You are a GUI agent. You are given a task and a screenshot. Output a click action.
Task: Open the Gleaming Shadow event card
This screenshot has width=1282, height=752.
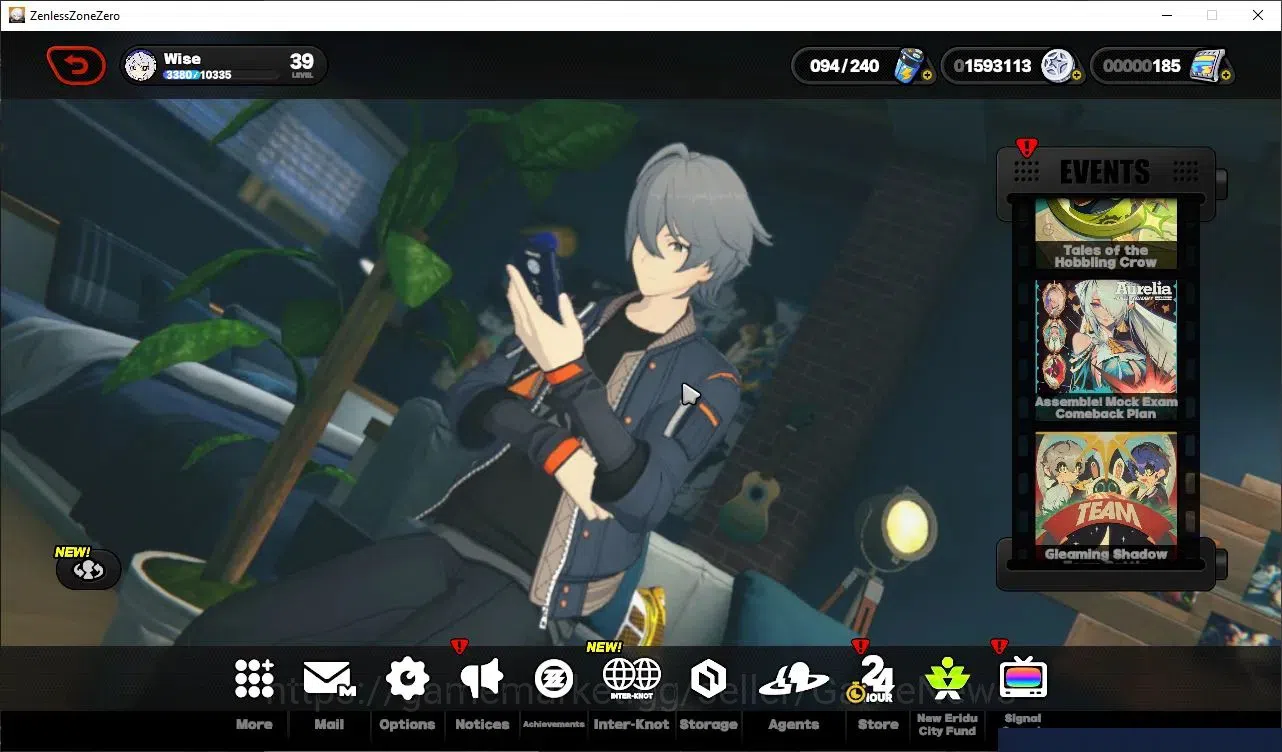pos(1106,497)
